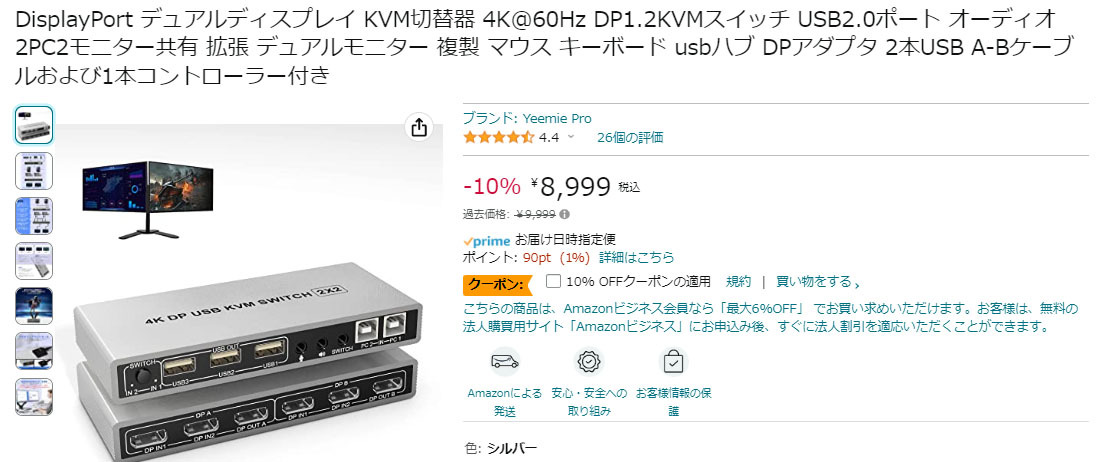This screenshot has width=1112, height=462.
Task: Expand the rating dropdown chevron next to 4.4
Action: click(x=570, y=138)
